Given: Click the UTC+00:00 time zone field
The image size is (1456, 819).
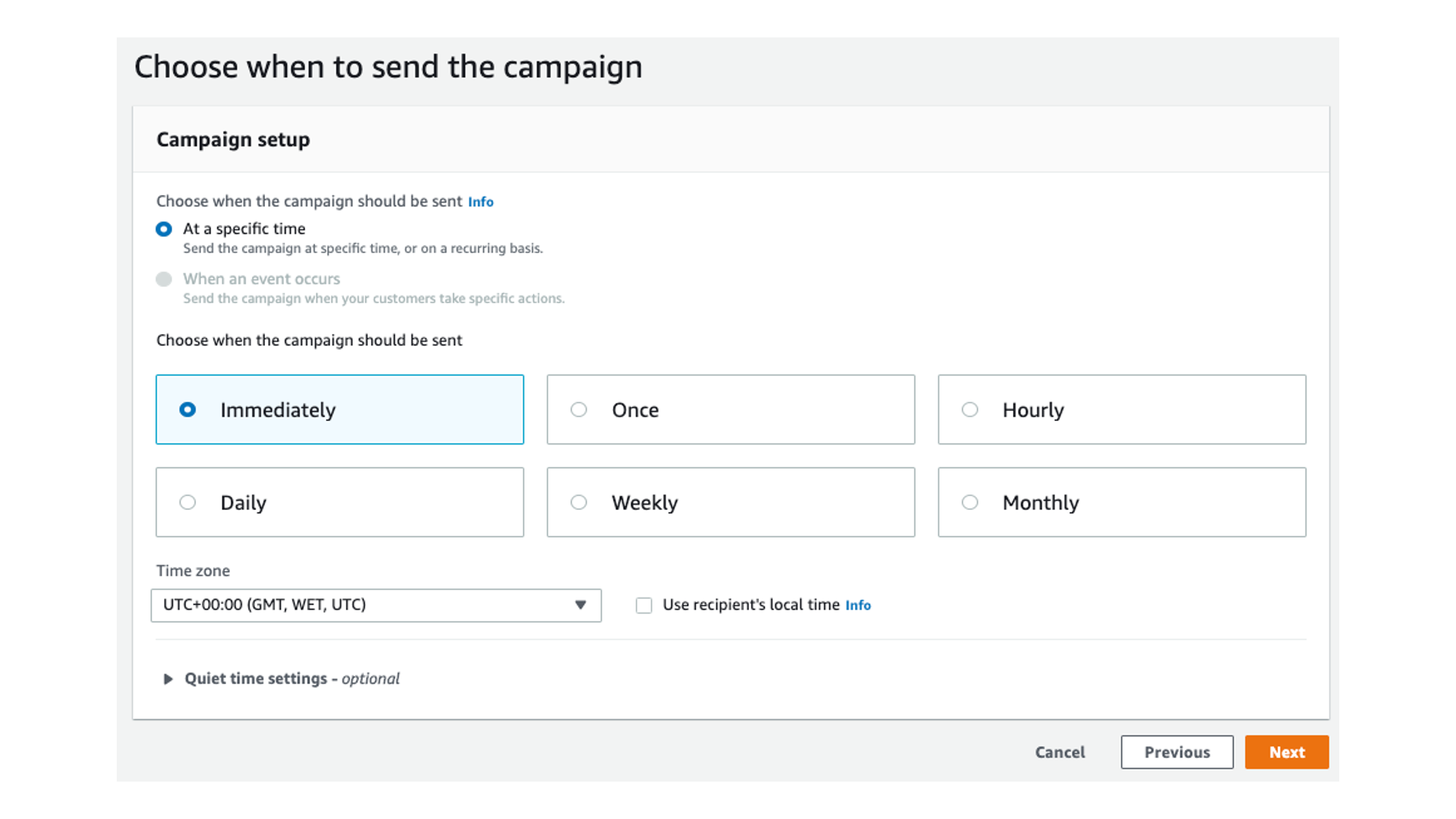Looking at the screenshot, I should point(339,605).
